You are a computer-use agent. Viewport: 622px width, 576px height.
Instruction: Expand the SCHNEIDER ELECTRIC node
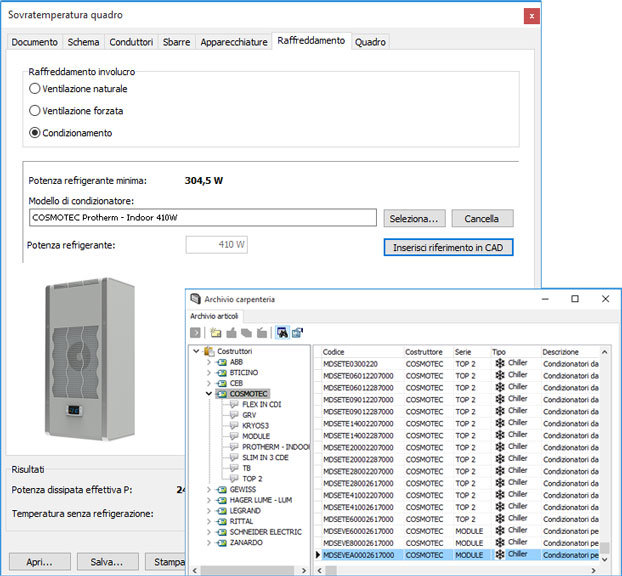coord(209,532)
